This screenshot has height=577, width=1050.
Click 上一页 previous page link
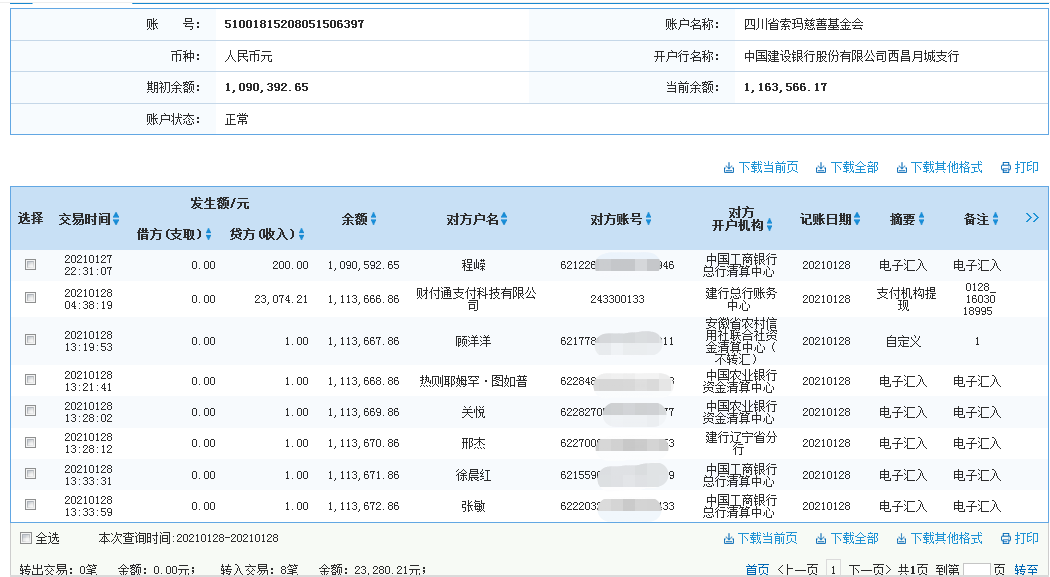click(799, 569)
